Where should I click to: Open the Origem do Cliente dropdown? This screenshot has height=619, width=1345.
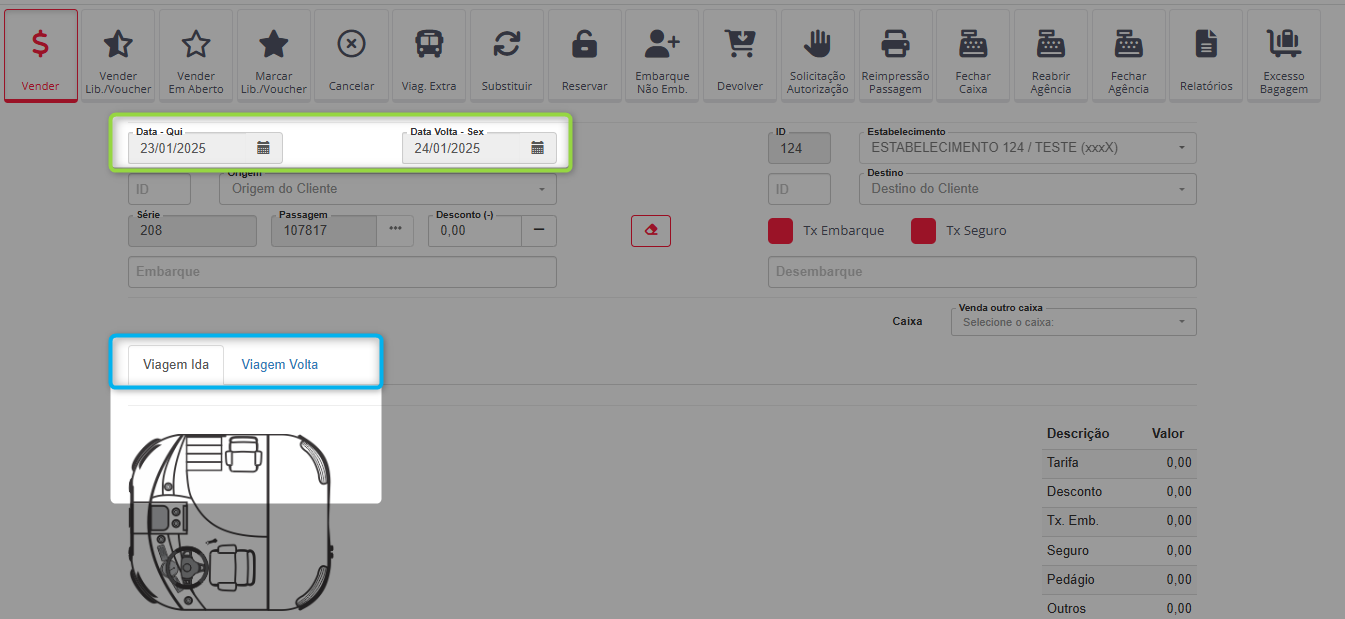[388, 189]
